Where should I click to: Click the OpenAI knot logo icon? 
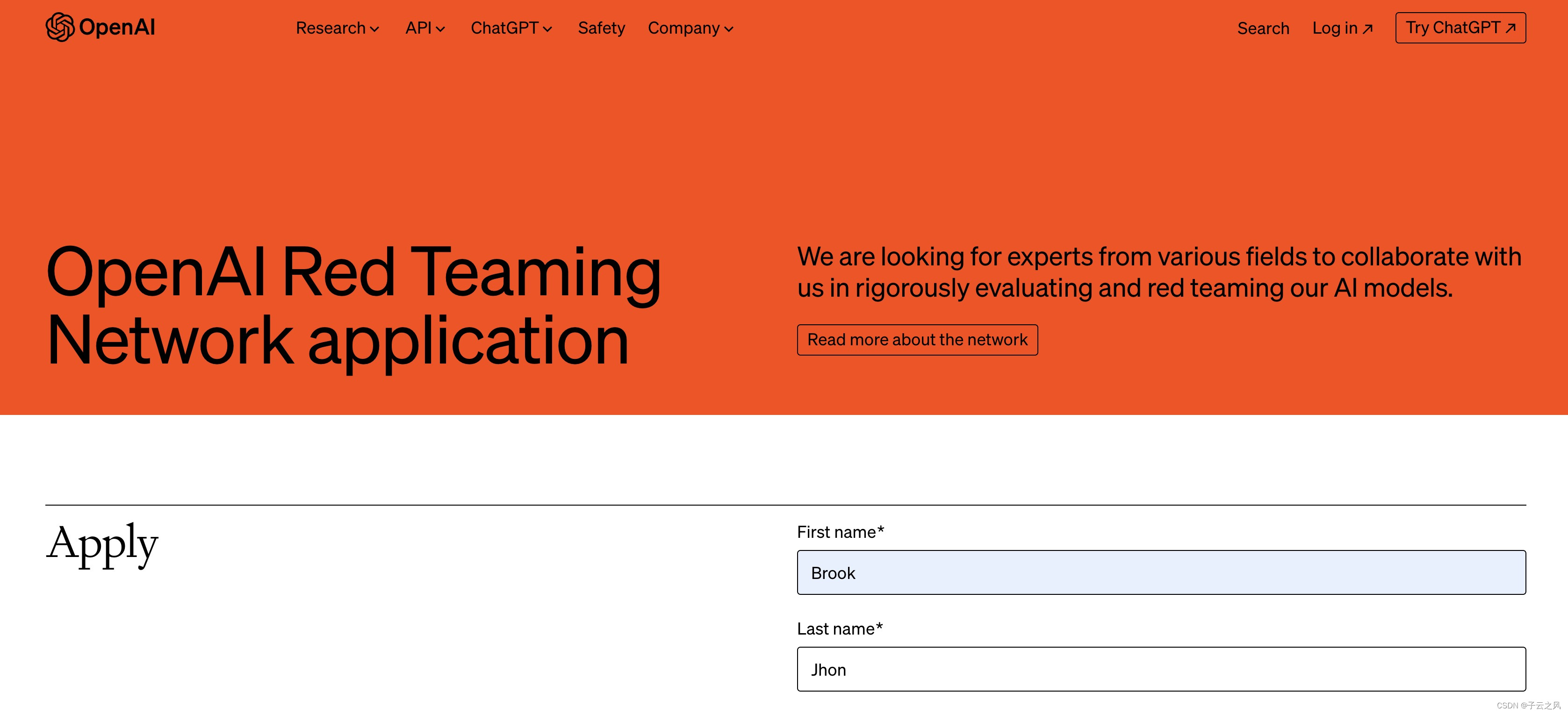click(60, 28)
